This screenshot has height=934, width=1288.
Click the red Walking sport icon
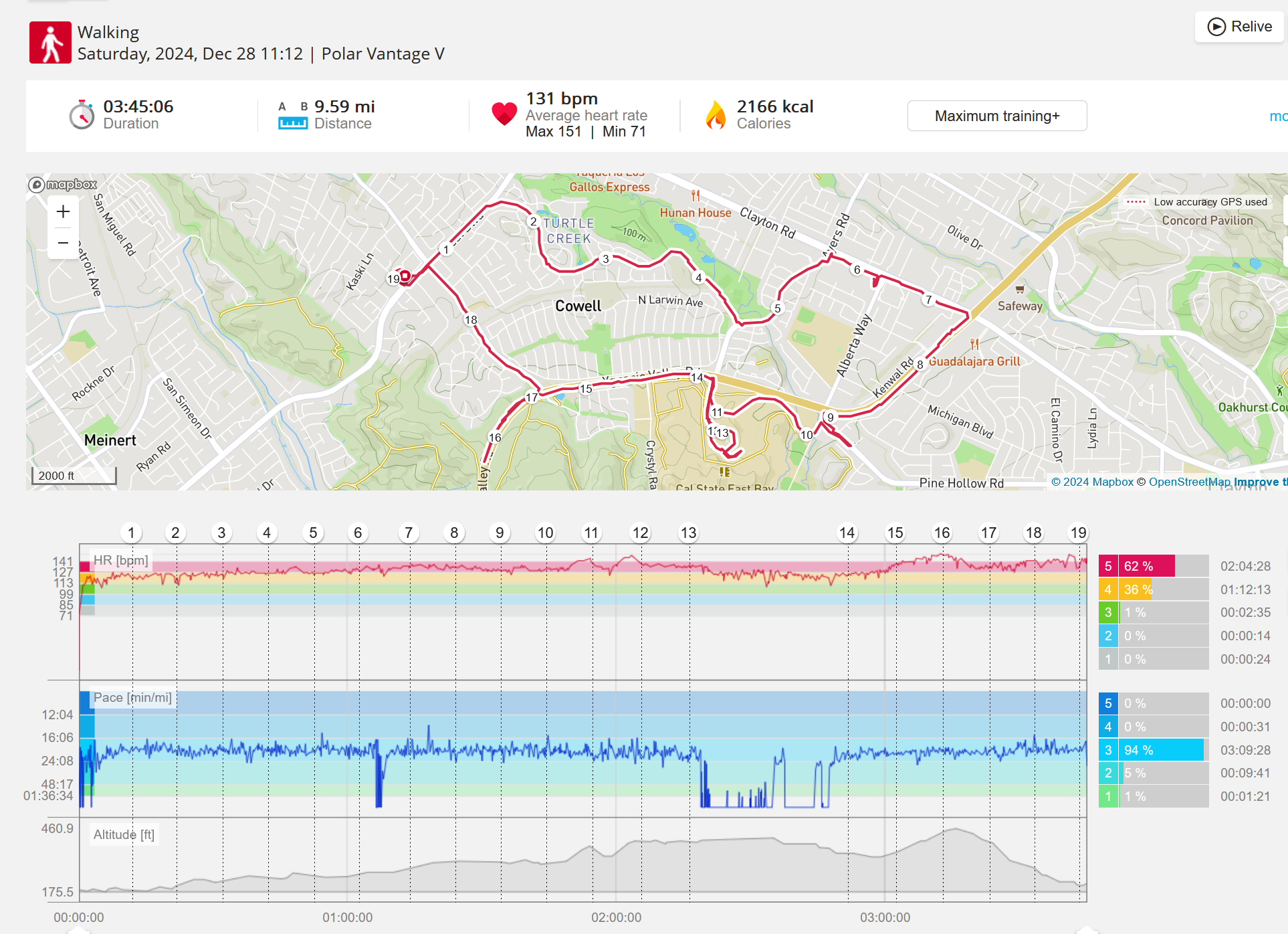coord(50,43)
